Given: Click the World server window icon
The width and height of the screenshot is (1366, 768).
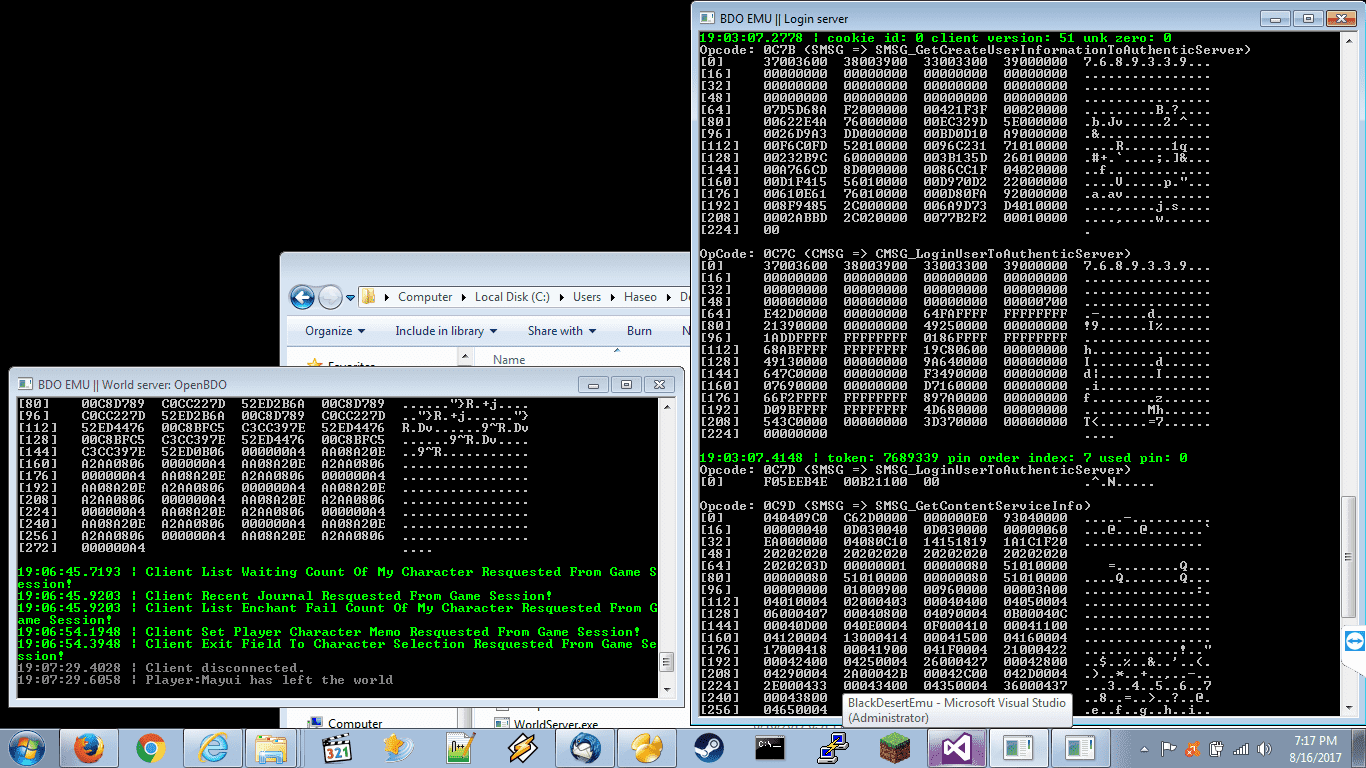Looking at the screenshot, I should 24,384.
